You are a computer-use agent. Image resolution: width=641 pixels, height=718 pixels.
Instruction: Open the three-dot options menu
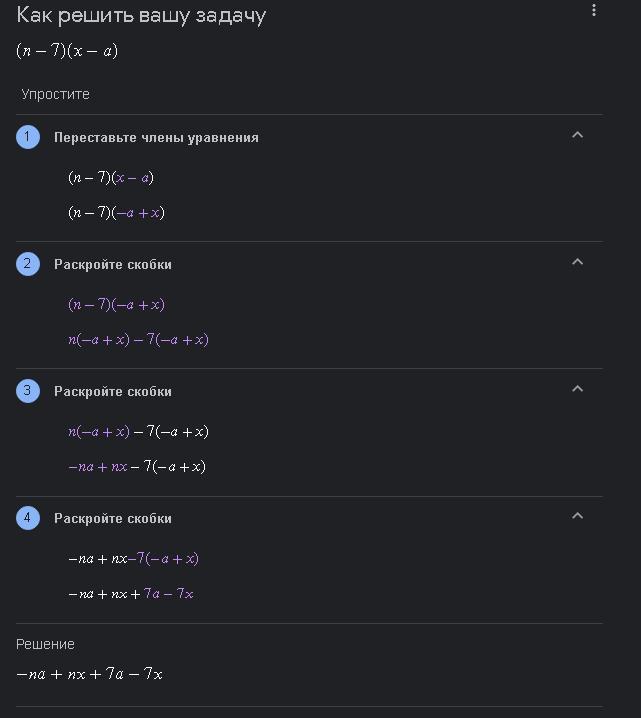coord(594,11)
